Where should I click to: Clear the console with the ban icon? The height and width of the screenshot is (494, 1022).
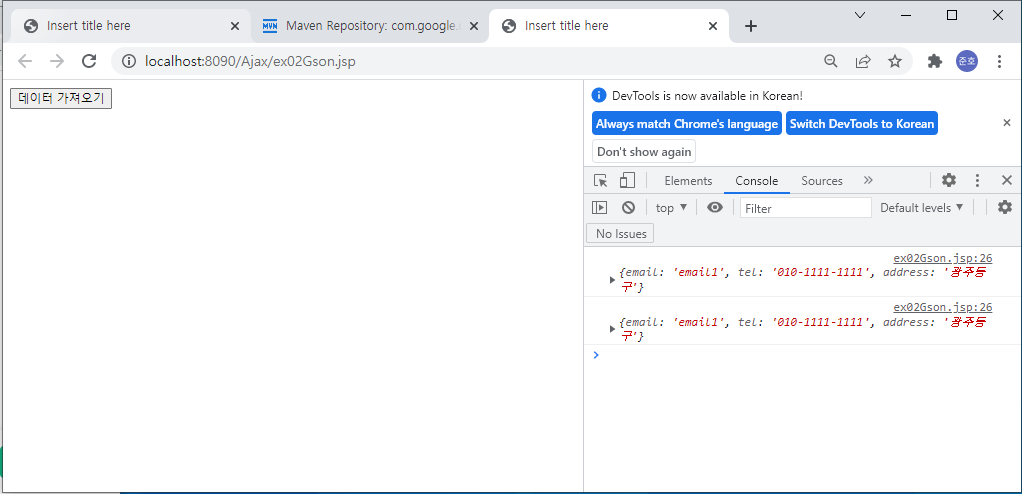(x=628, y=207)
